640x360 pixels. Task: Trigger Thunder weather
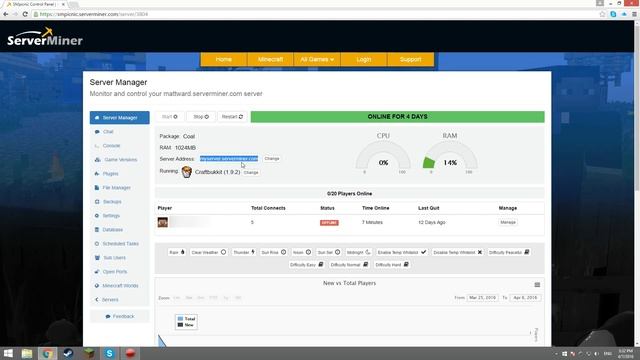click(x=244, y=252)
